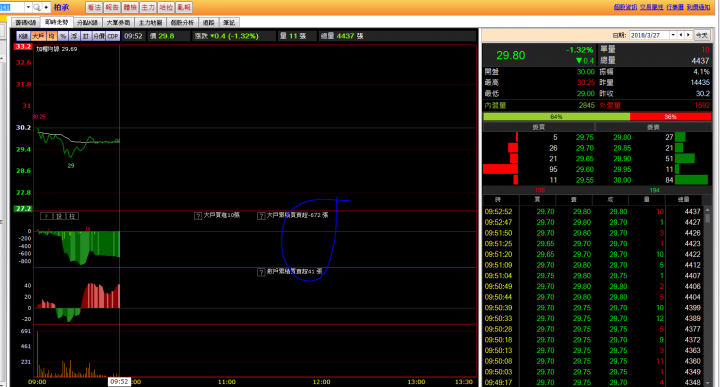This screenshot has height=387, width=720.
Task: Click ask price 29.85 in order book
Action: pos(622,148)
